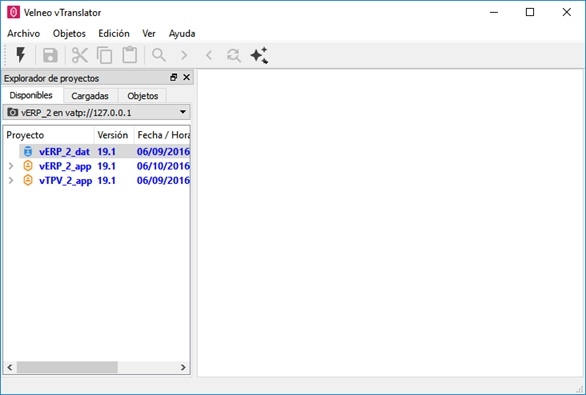Expand the vERP_2_app project node
The image size is (586, 395).
(x=11, y=166)
